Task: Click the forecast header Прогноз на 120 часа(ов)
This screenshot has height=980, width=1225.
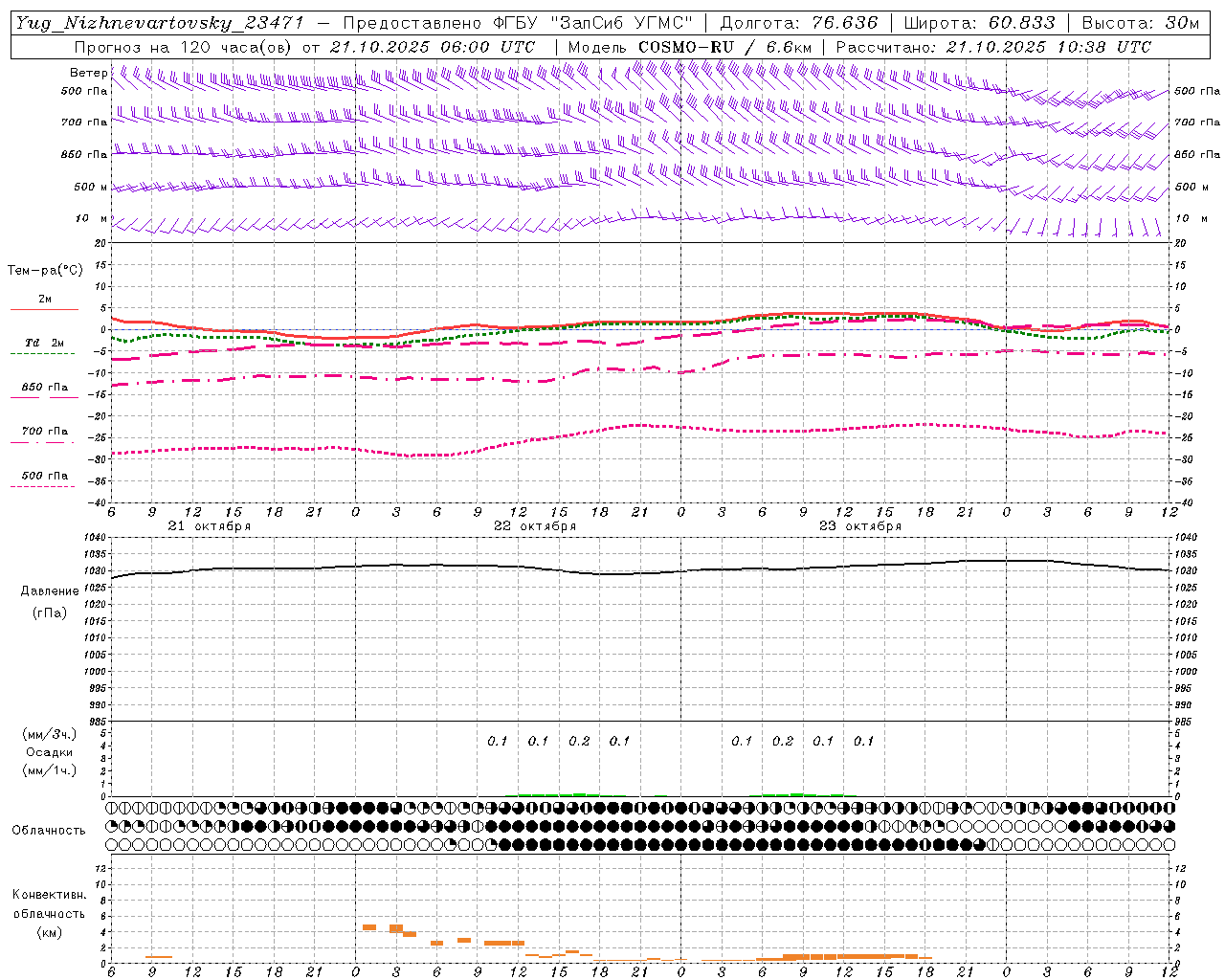Action: coord(184,47)
